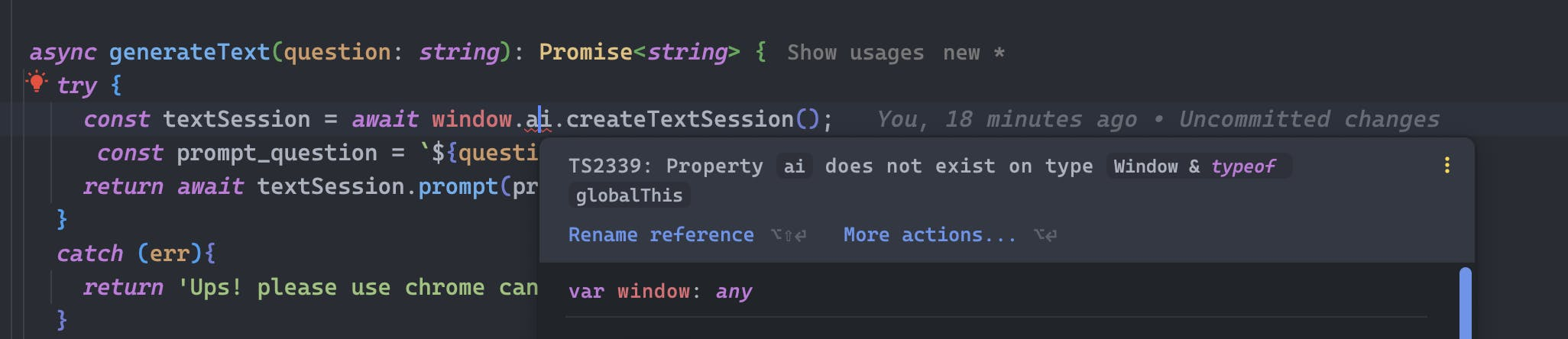Image resolution: width=1568 pixels, height=339 pixels.
Task: Click the try keyword
Action: coord(76,86)
